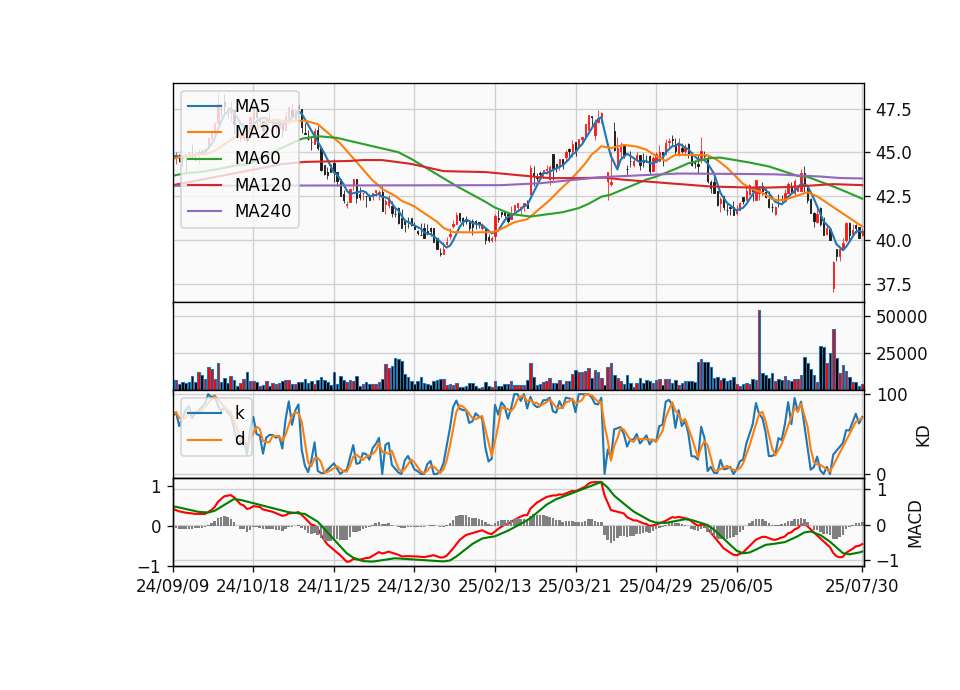Click the 25/04/29 date label

(x=656, y=586)
